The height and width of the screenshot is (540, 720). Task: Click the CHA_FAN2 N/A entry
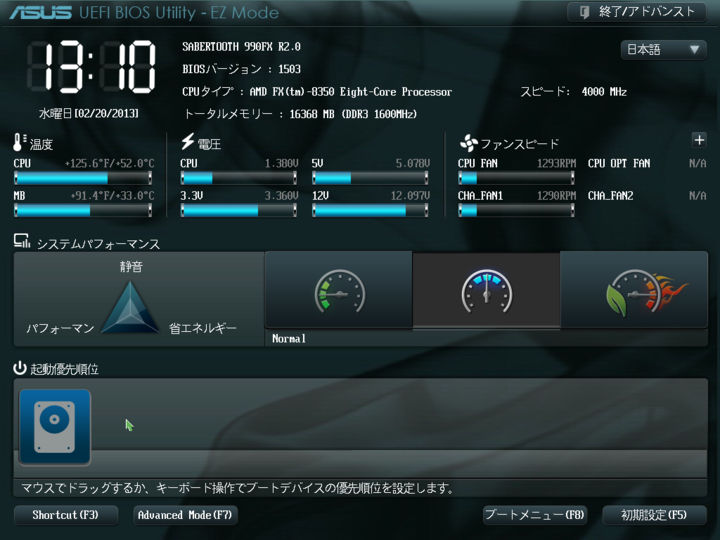coord(647,196)
